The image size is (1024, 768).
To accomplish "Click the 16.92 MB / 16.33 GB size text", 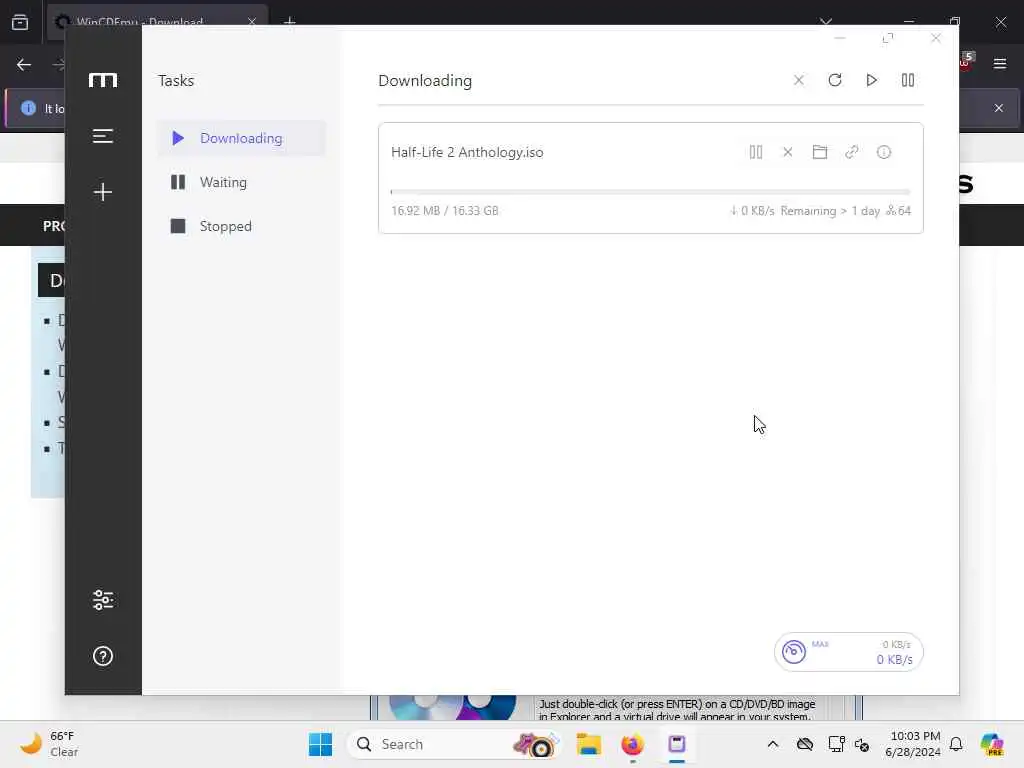I will (445, 211).
